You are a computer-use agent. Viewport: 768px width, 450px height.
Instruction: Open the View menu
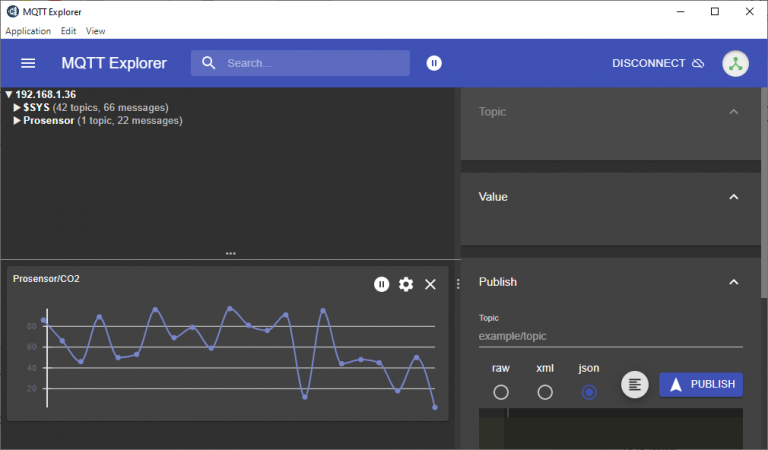tap(95, 31)
